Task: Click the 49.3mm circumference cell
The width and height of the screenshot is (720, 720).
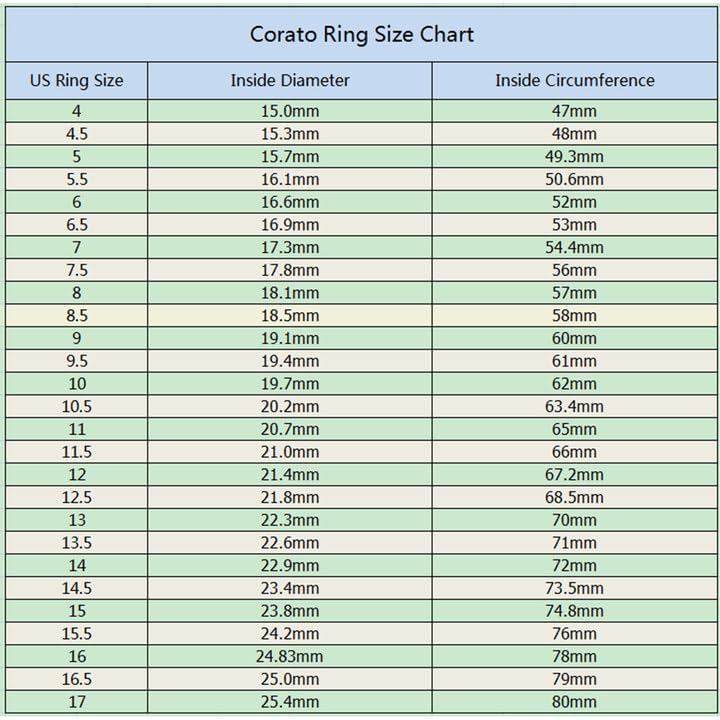Action: click(x=574, y=157)
